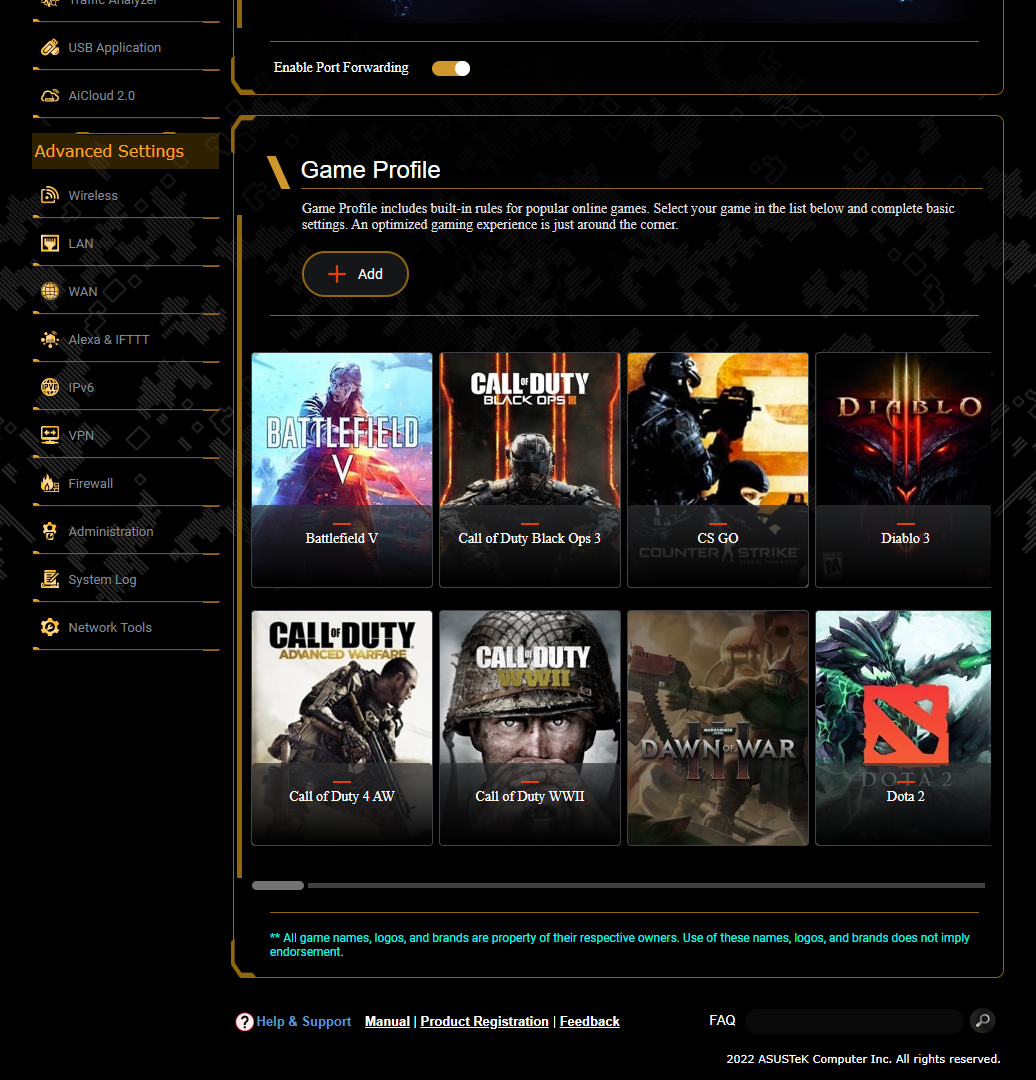Click inside the FAQ search field
The height and width of the screenshot is (1080, 1036).
(854, 1021)
